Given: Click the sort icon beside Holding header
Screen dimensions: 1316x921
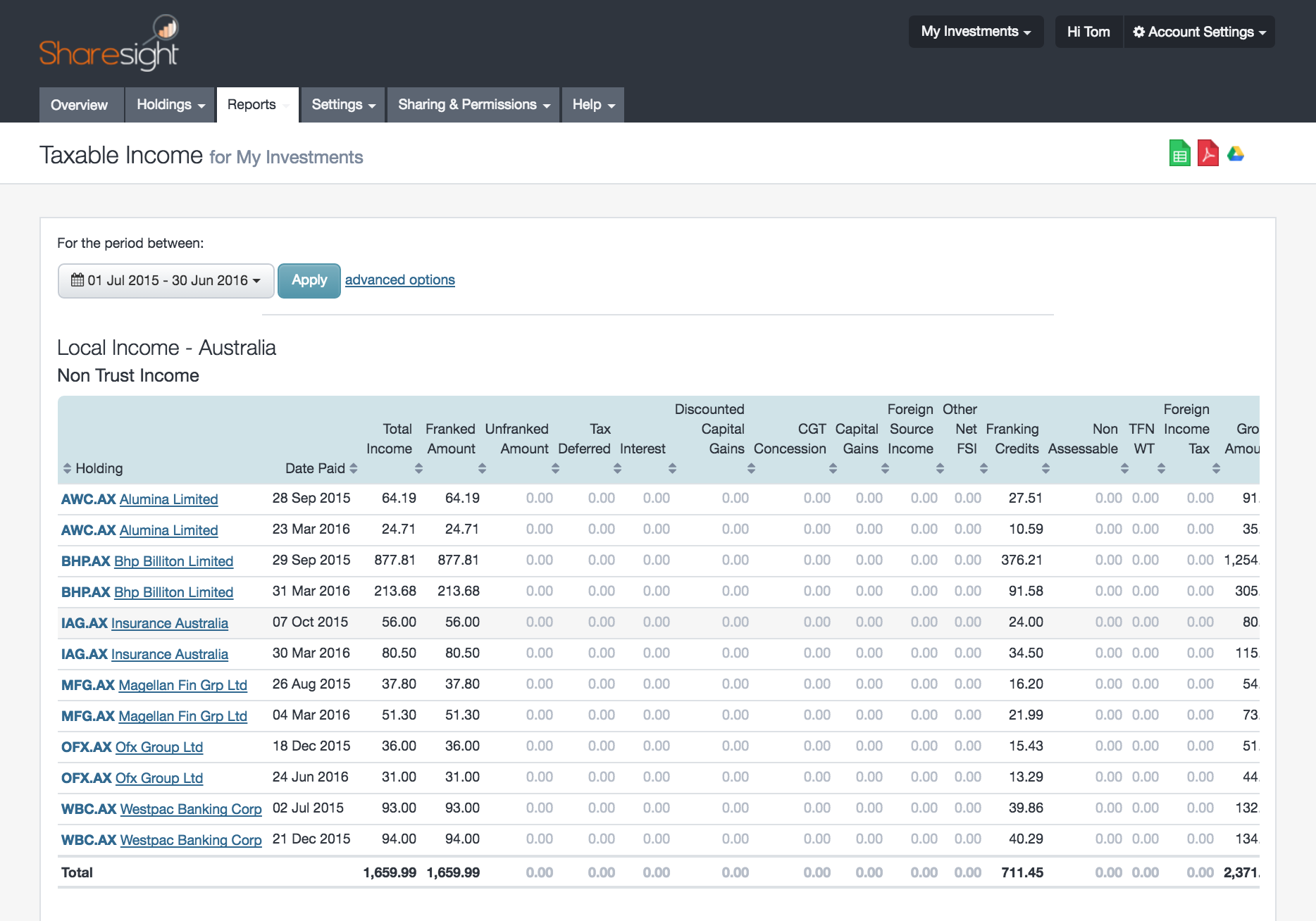Looking at the screenshot, I should (67, 468).
